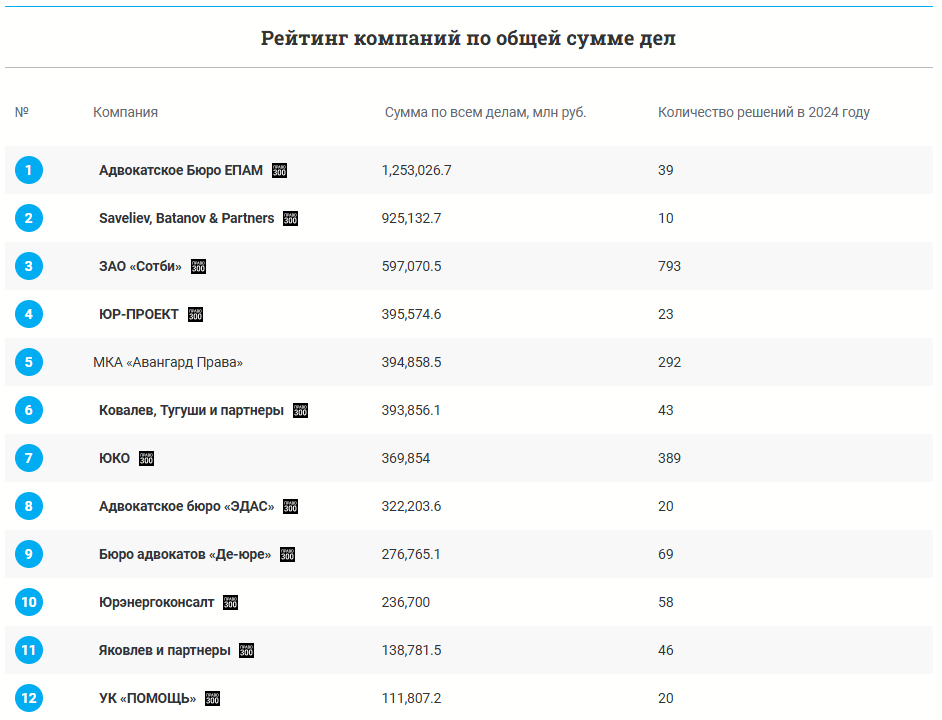
Task: Open the Бюро адвокатов «Де-юре» link
Action: tap(185, 554)
